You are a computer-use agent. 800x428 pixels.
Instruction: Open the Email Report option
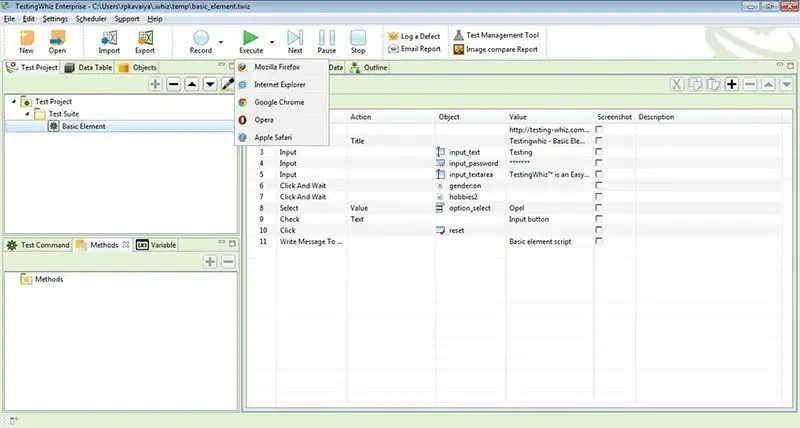(414, 49)
